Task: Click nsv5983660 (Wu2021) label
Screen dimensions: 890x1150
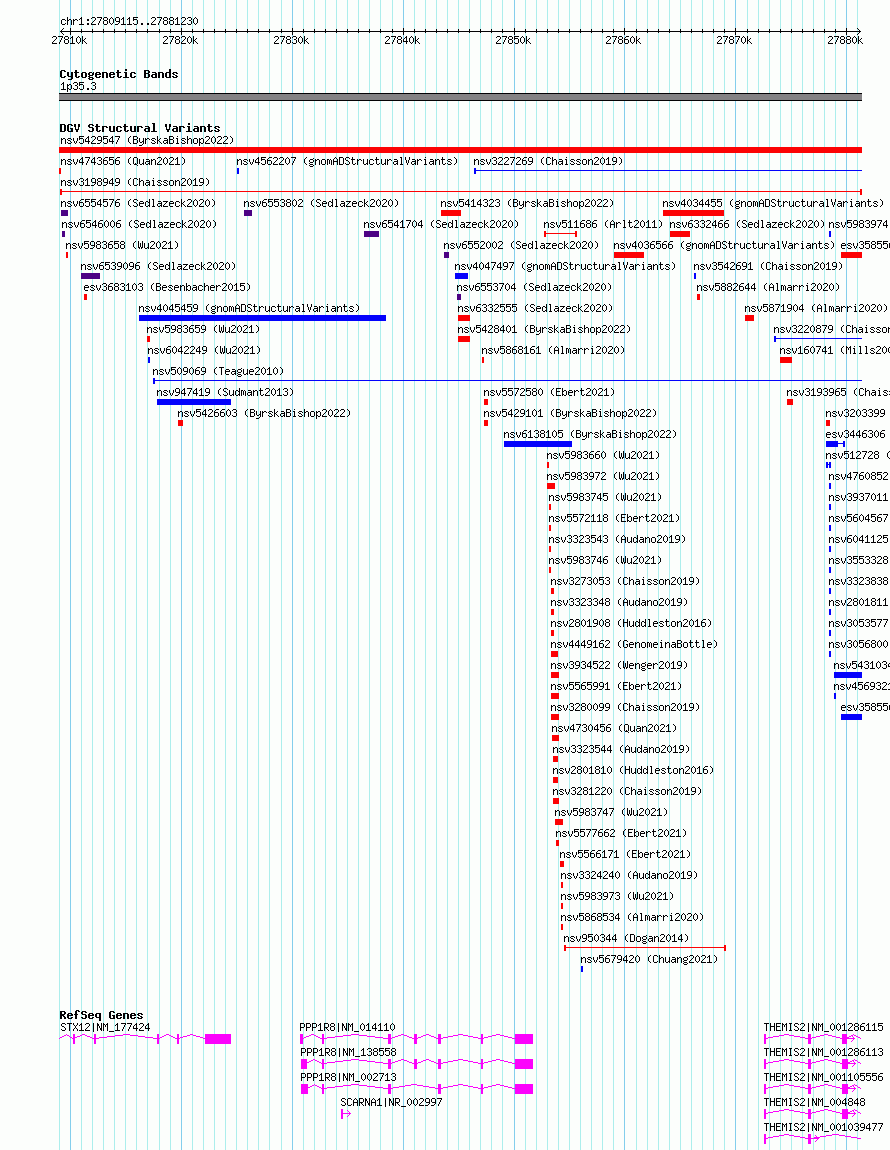Action: pos(603,455)
